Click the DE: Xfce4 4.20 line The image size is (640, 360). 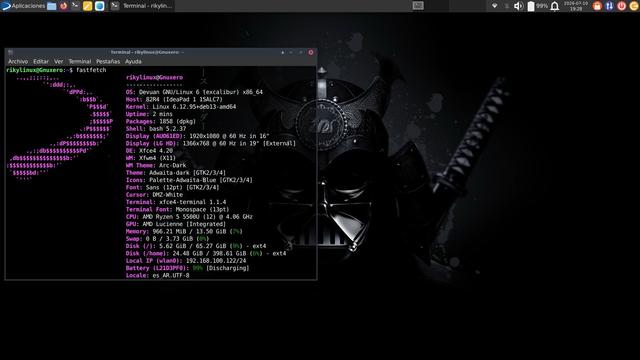click(149, 151)
